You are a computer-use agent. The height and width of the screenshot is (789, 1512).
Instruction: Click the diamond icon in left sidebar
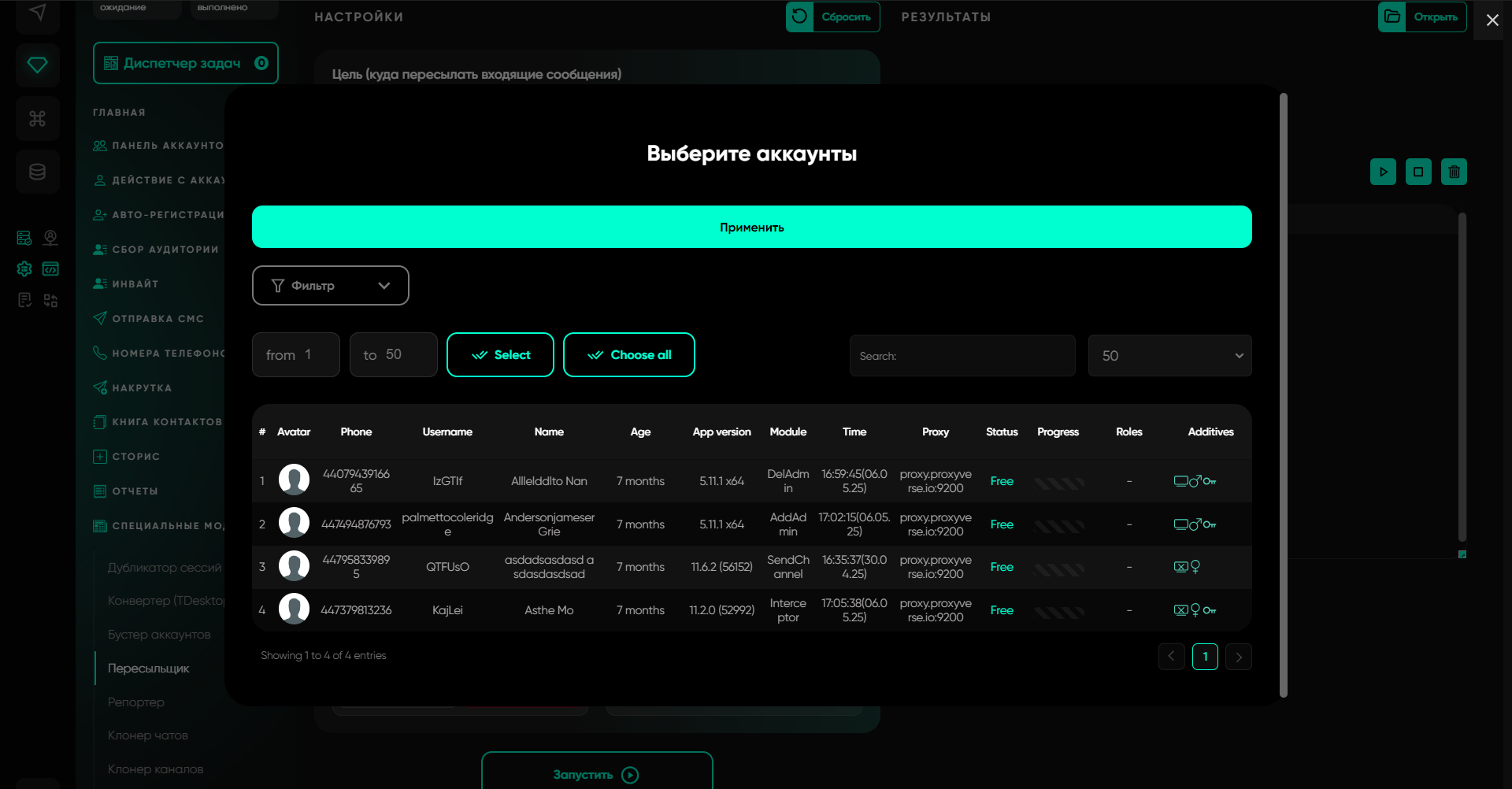pos(37,65)
